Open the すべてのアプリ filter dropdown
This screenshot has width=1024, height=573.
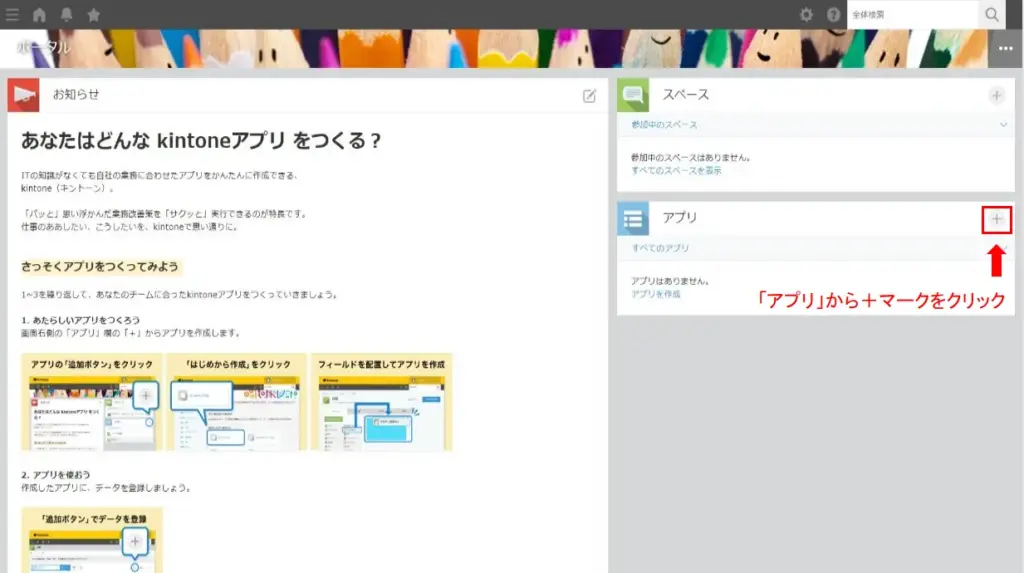coord(816,248)
